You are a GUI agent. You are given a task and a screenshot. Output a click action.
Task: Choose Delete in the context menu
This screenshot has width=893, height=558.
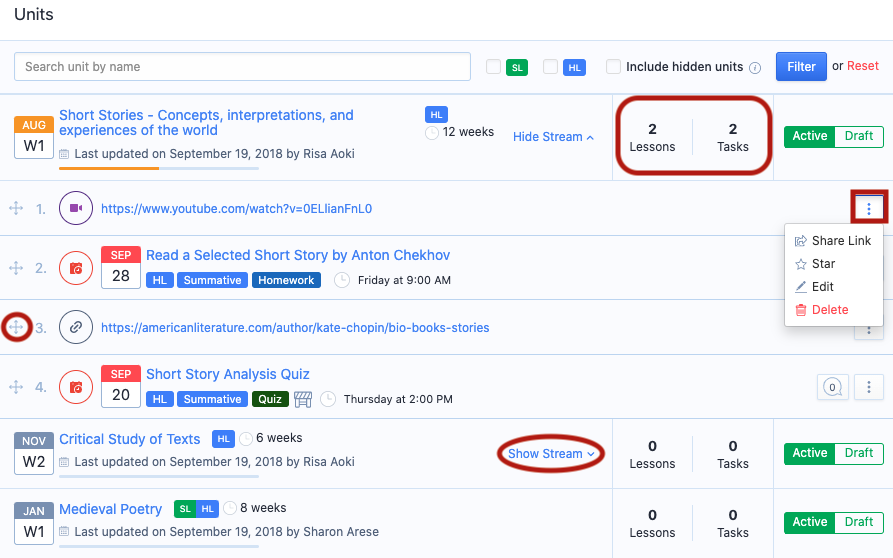(x=829, y=310)
